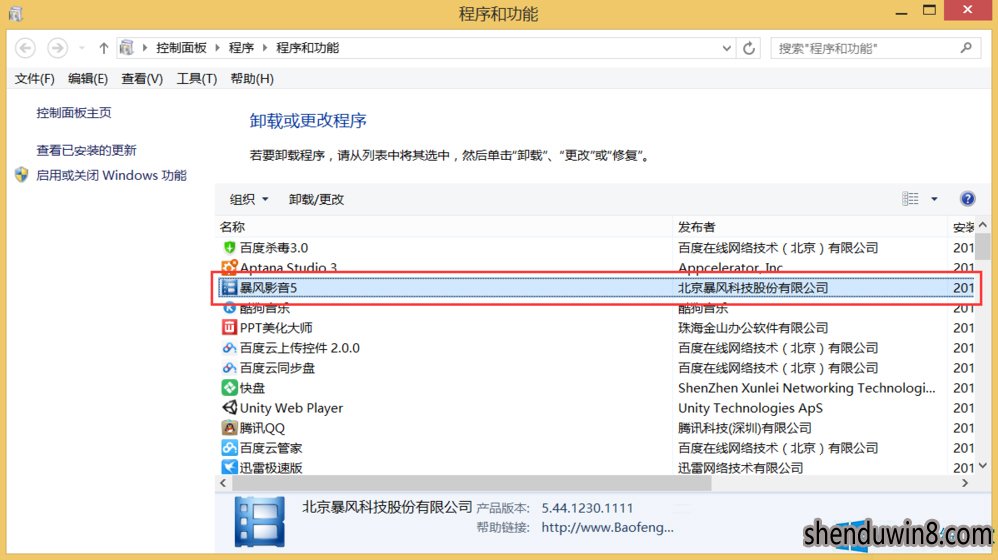Viewport: 998px width, 560px height.
Task: Go up one folder level
Action: tap(103, 48)
